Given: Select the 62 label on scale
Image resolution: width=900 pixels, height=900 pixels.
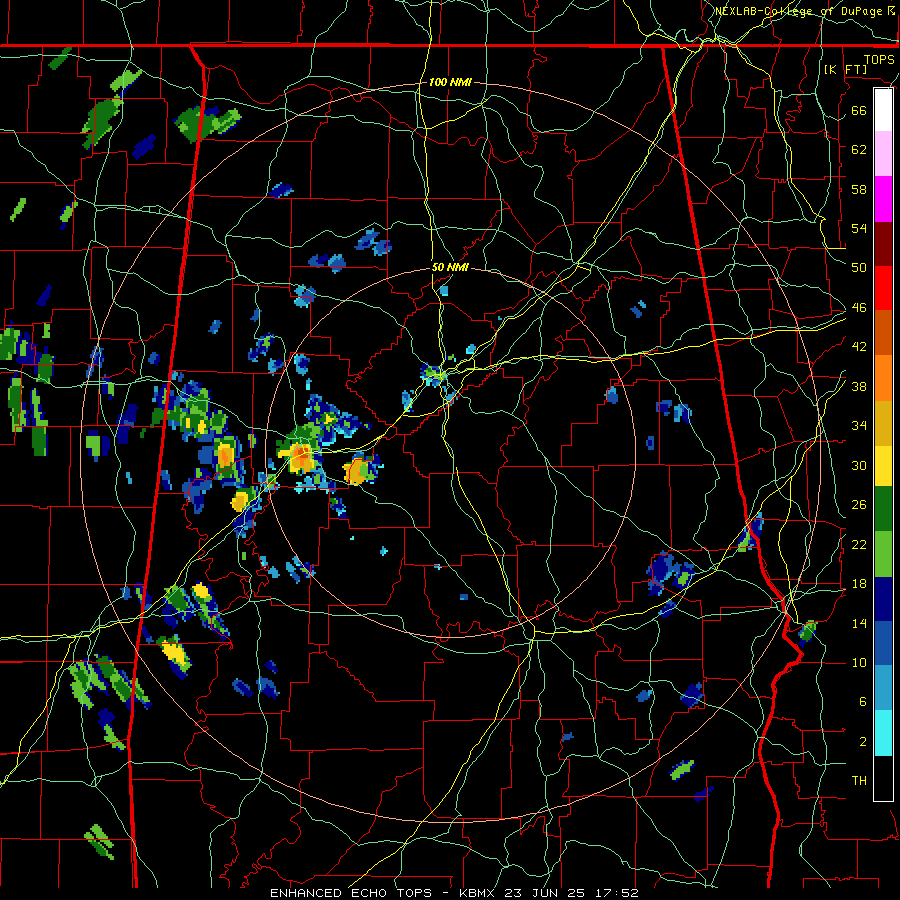Looking at the screenshot, I should coord(859,149).
